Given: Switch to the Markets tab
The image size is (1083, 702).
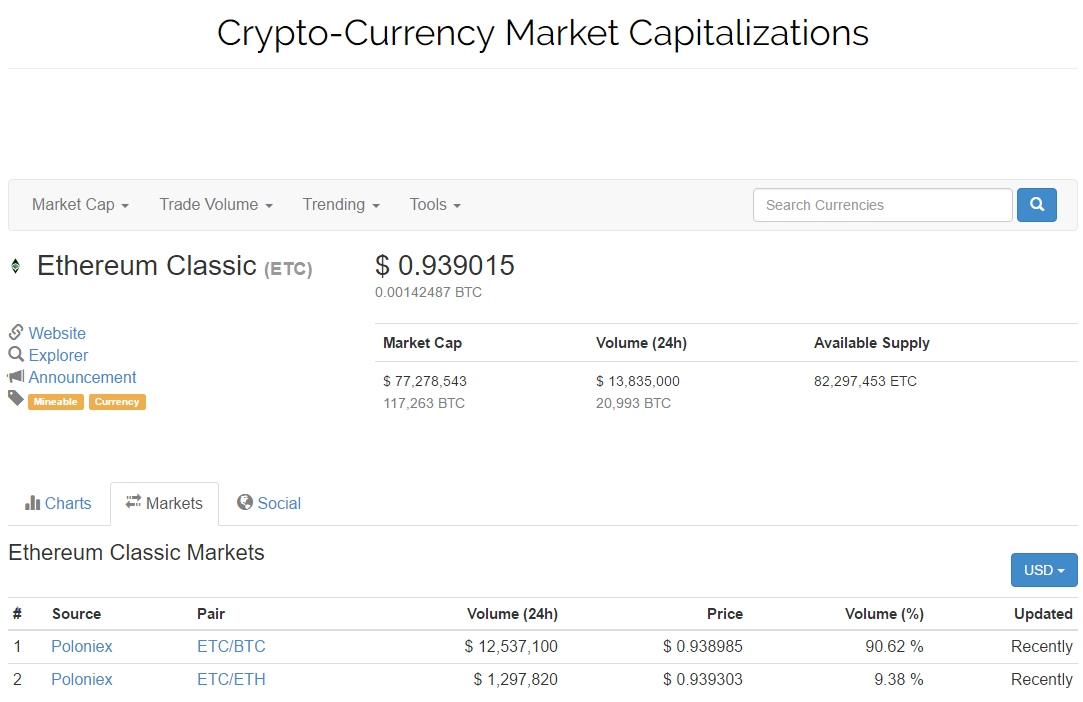Looking at the screenshot, I should coord(164,504).
